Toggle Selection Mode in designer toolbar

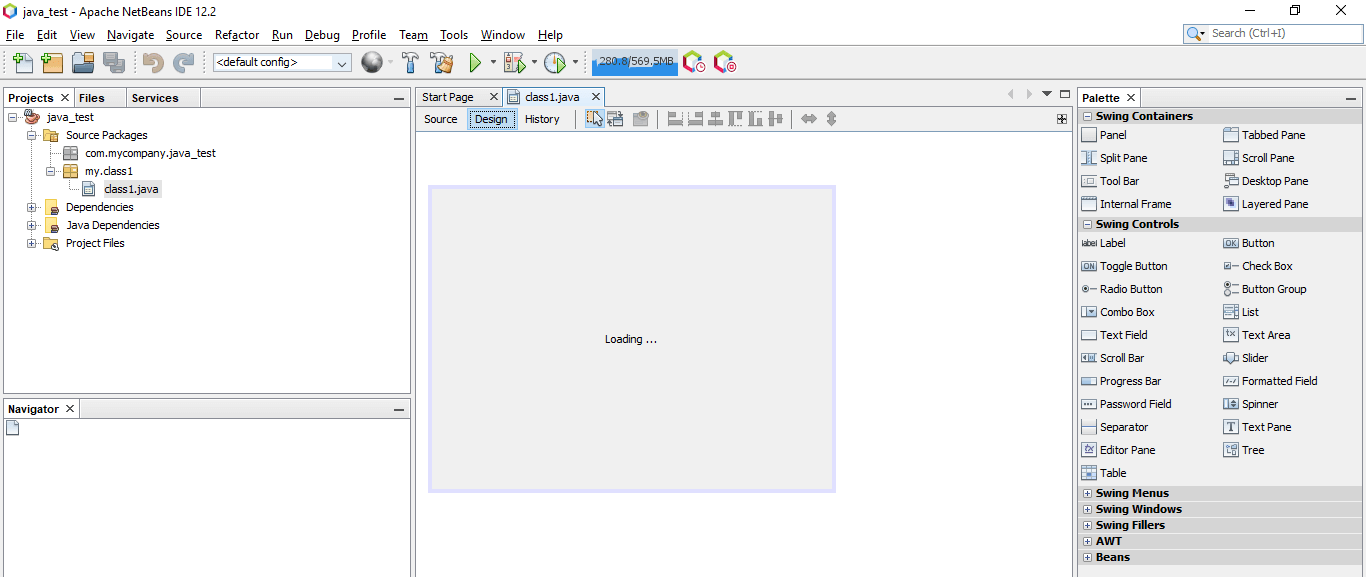[594, 119]
